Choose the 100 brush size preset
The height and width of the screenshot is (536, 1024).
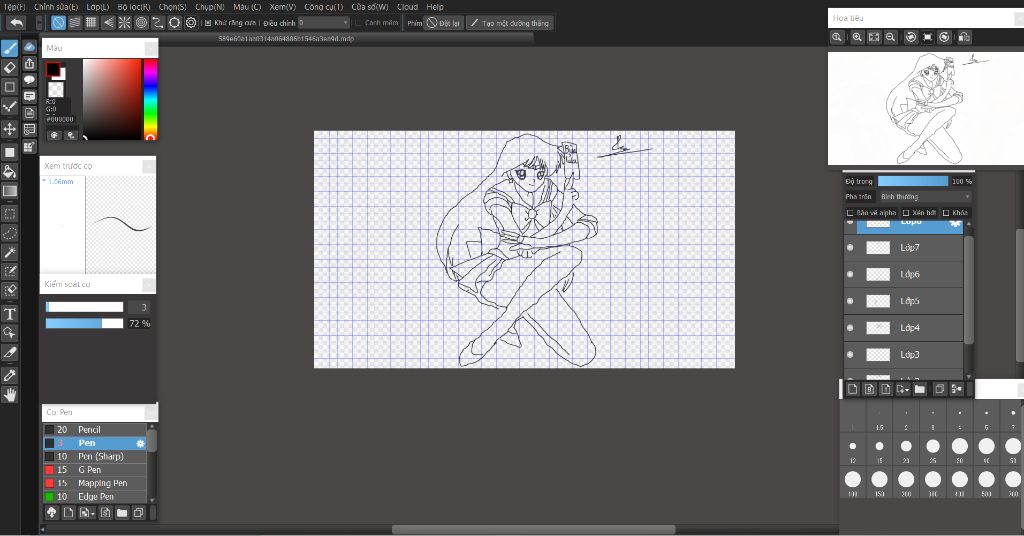click(x=853, y=482)
